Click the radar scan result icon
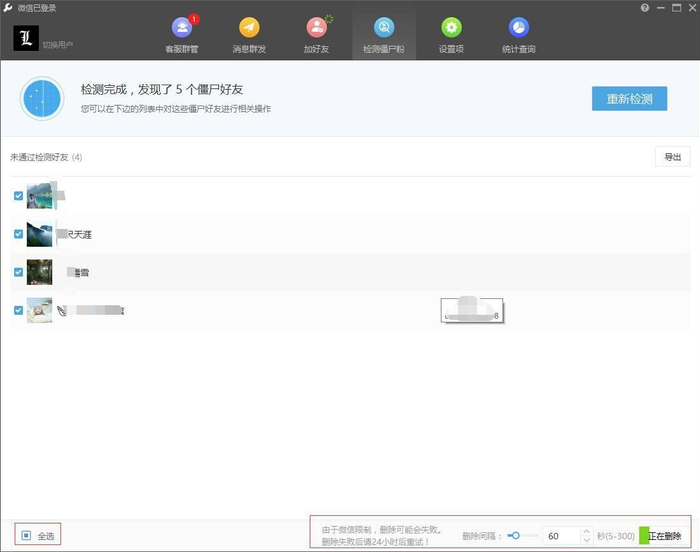Screen dimensions: 700x552 point(42,98)
